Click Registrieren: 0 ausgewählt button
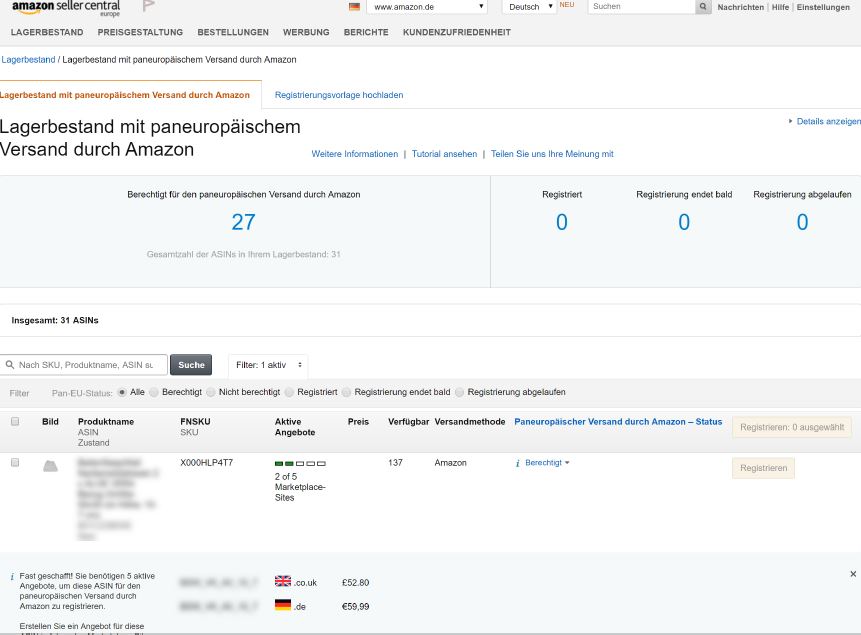 [792, 427]
